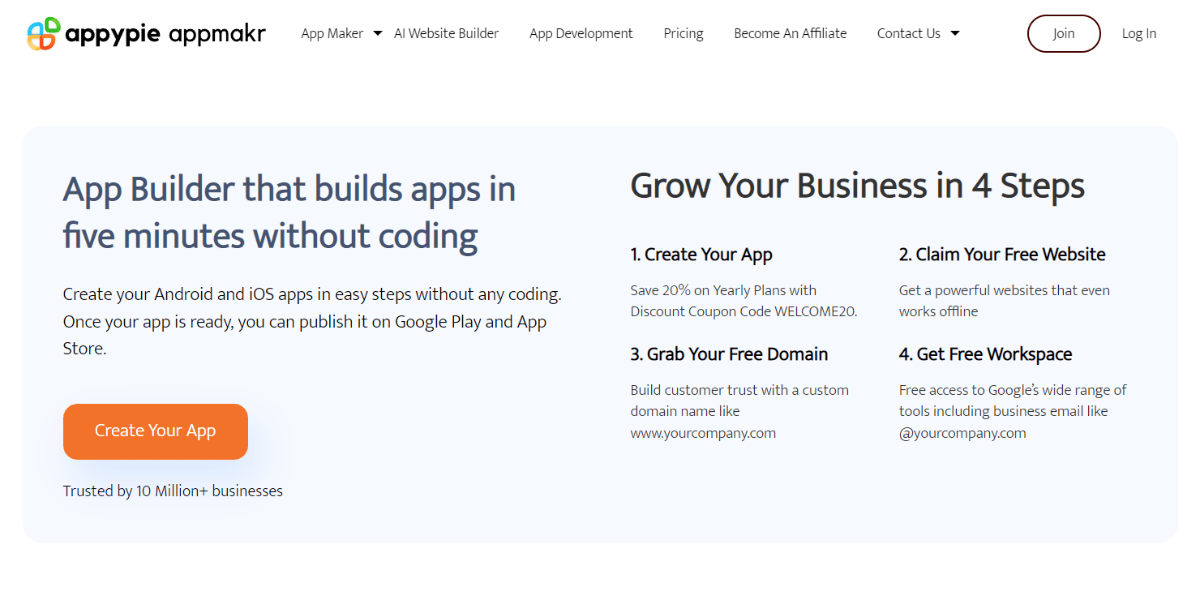
Task: Open AI Website Builder page
Action: [x=446, y=33]
